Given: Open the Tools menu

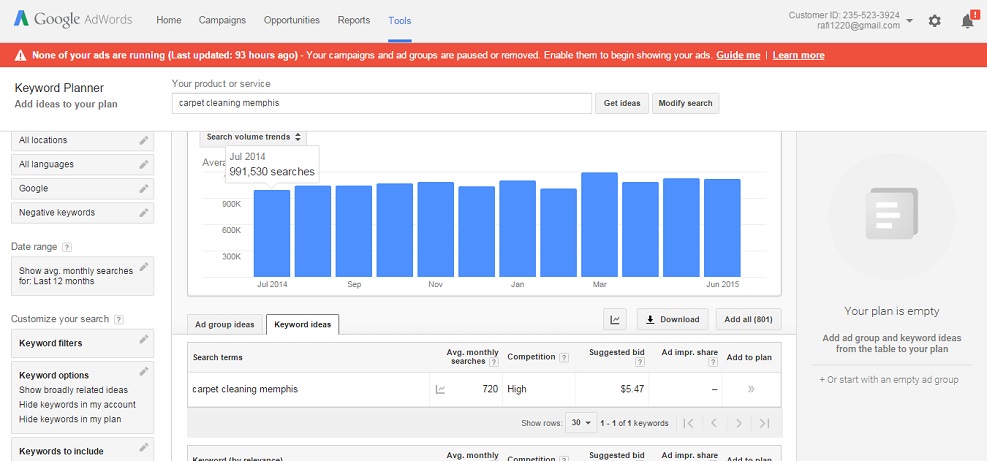Looking at the screenshot, I should click(x=400, y=21).
